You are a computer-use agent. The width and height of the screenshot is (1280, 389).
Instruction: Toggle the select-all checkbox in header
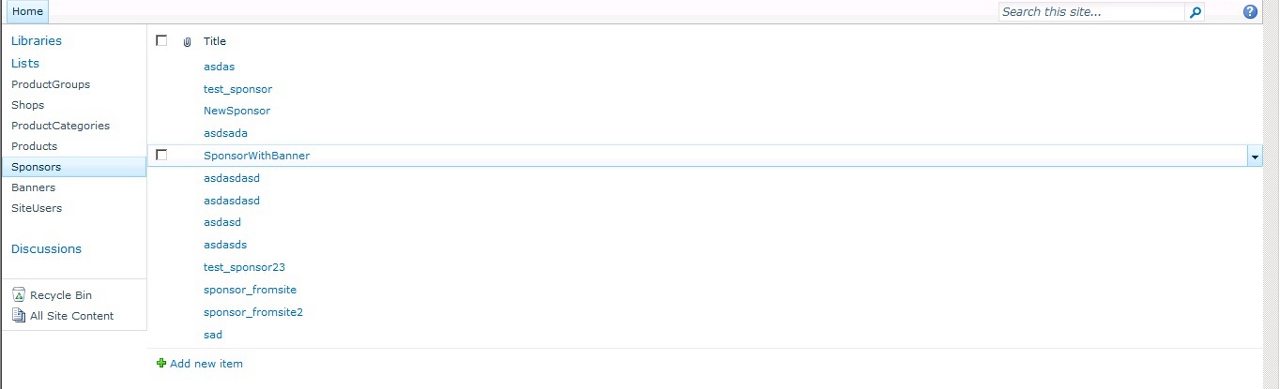161,41
